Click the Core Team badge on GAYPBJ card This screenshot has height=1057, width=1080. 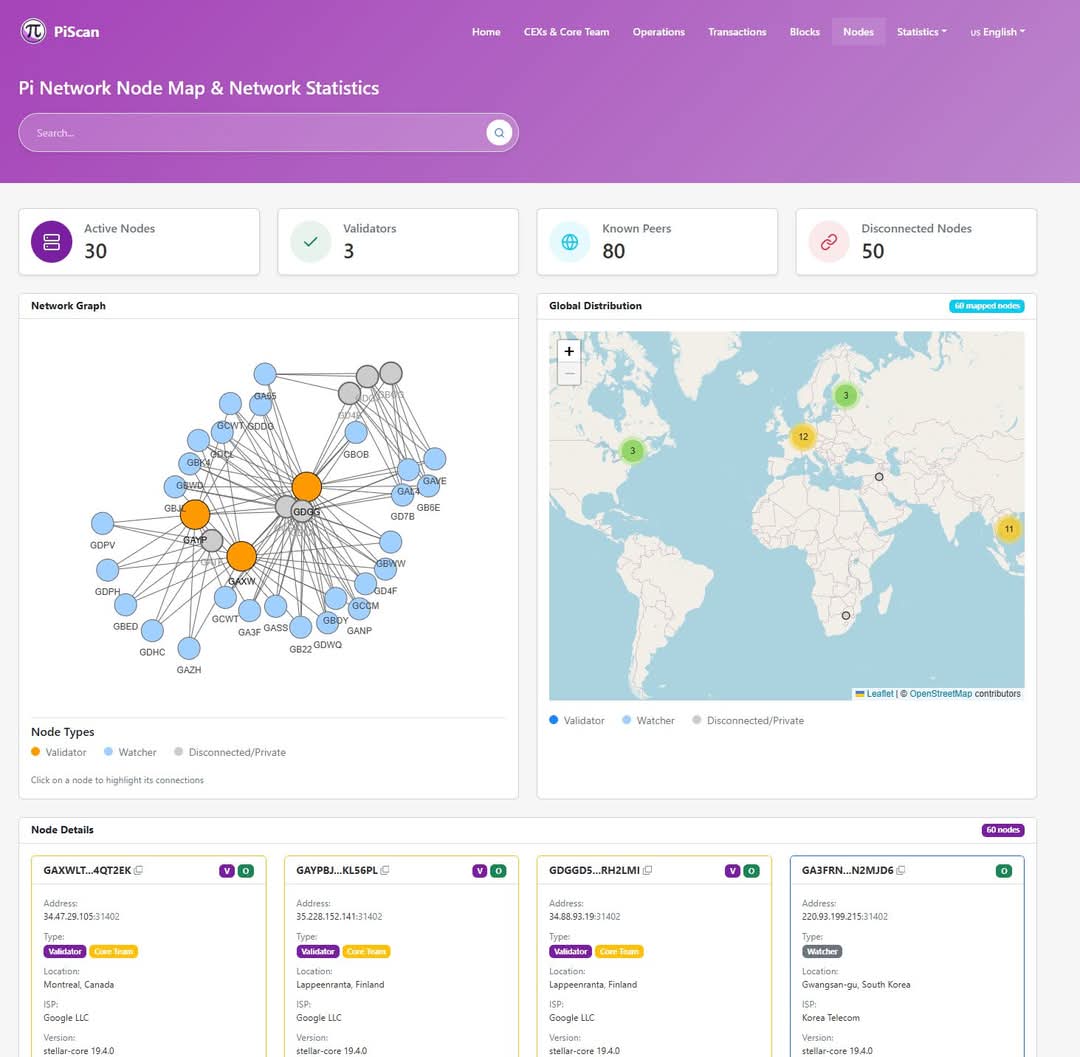click(366, 951)
